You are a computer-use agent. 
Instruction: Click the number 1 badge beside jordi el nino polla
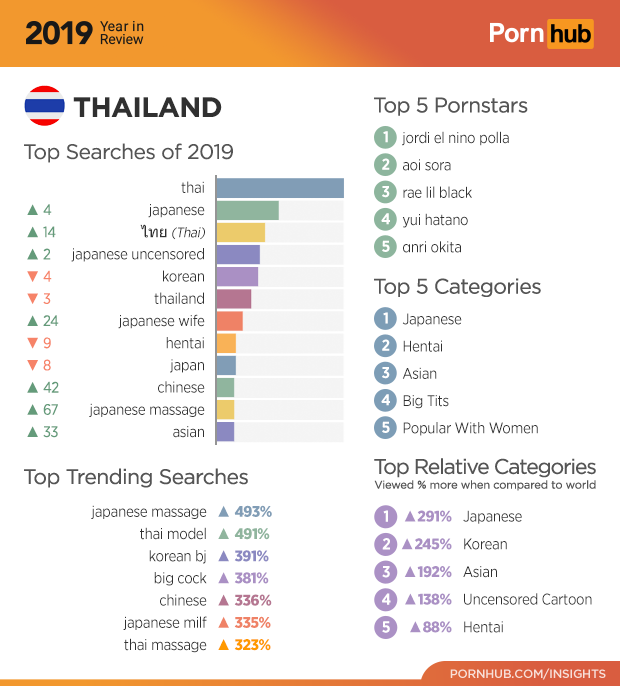[x=384, y=138]
